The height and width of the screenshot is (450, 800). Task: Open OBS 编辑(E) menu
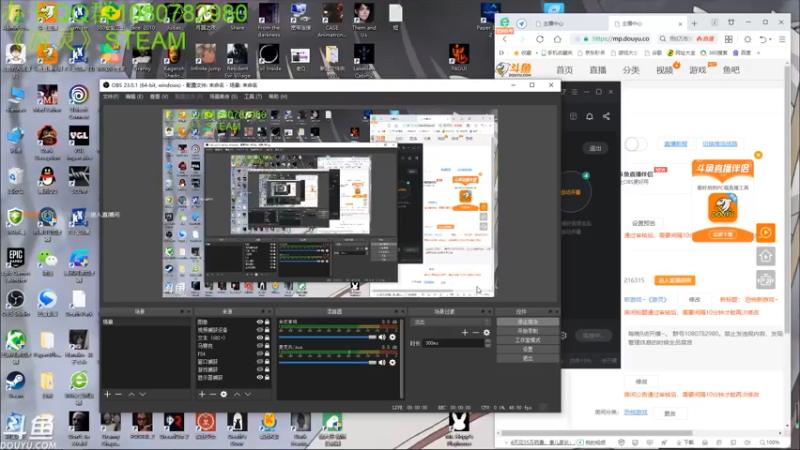tap(134, 96)
